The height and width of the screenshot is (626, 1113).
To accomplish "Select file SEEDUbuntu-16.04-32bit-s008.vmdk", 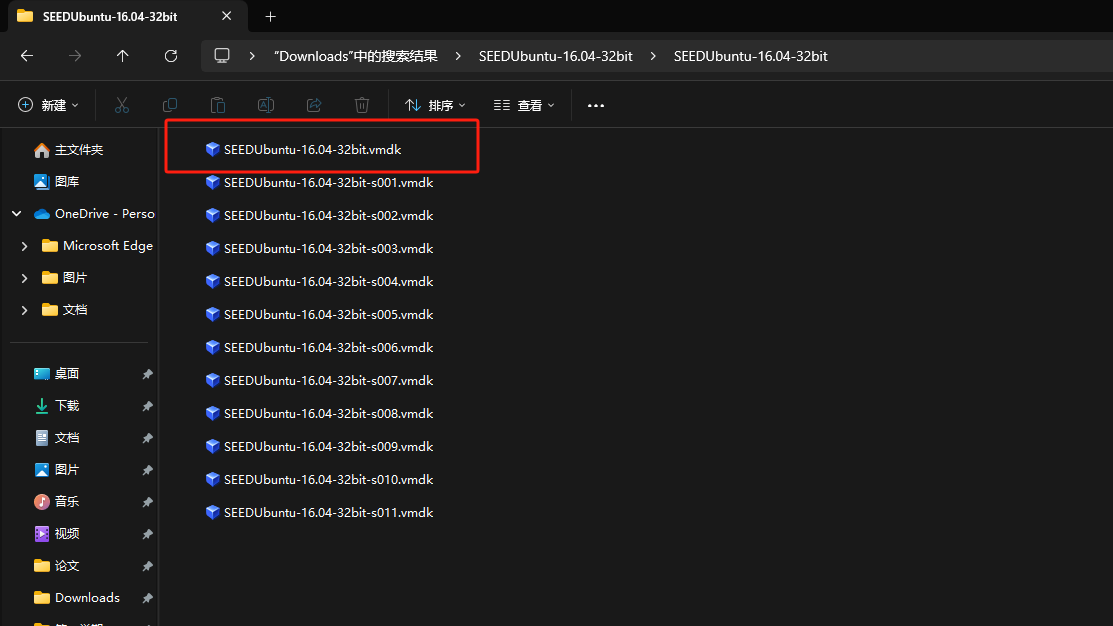I will [328, 414].
